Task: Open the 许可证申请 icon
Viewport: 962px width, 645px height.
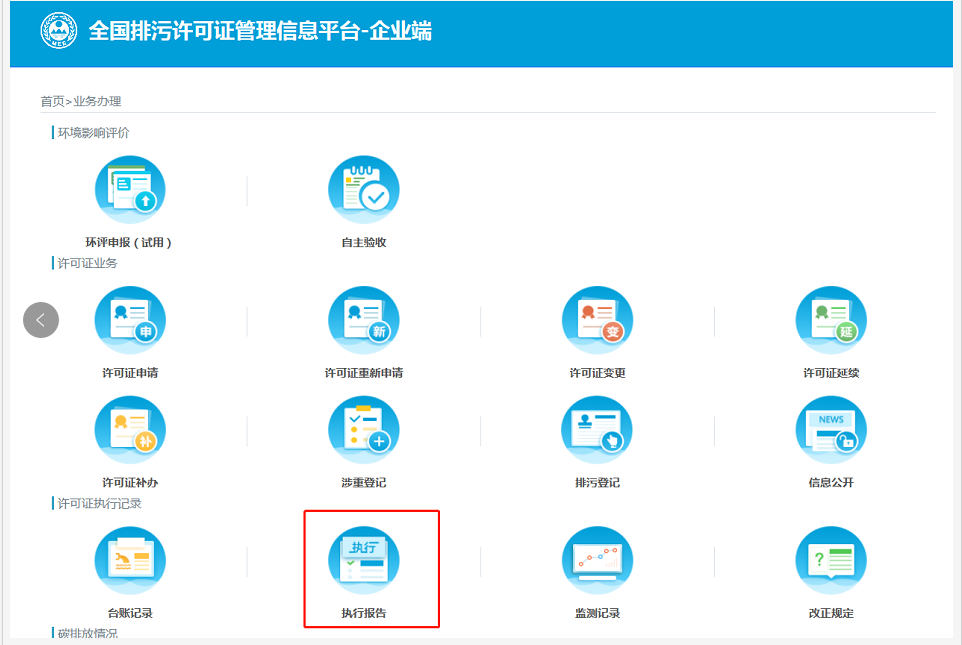Action: point(130,321)
